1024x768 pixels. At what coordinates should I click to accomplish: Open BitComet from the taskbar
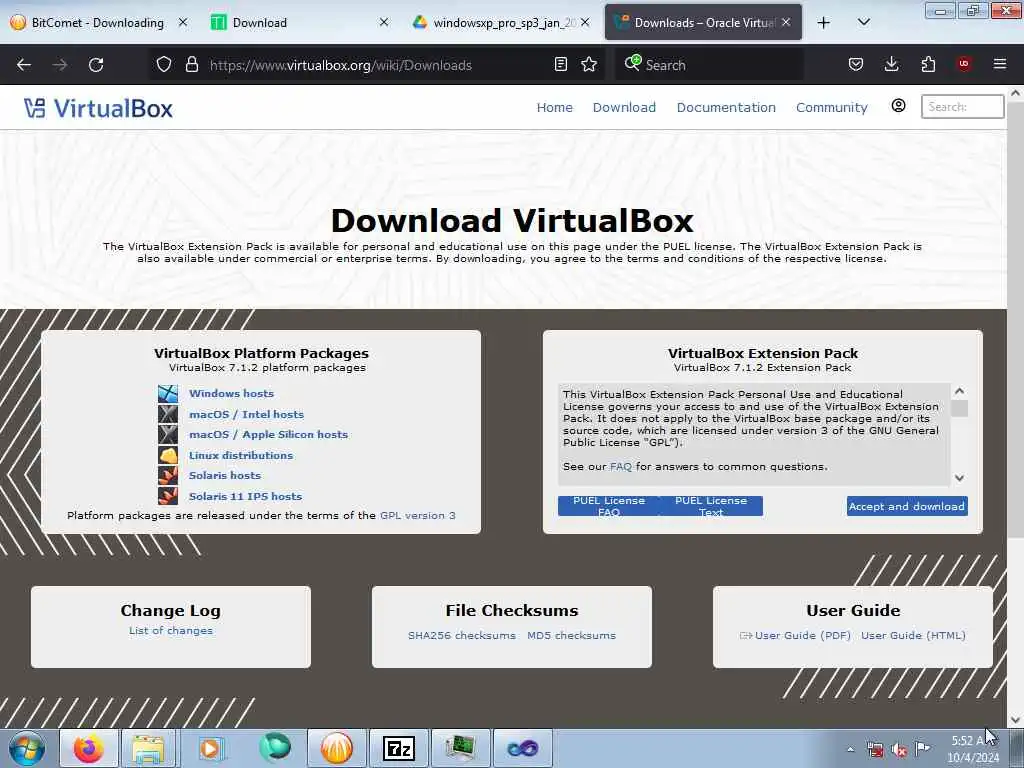[x=336, y=748]
